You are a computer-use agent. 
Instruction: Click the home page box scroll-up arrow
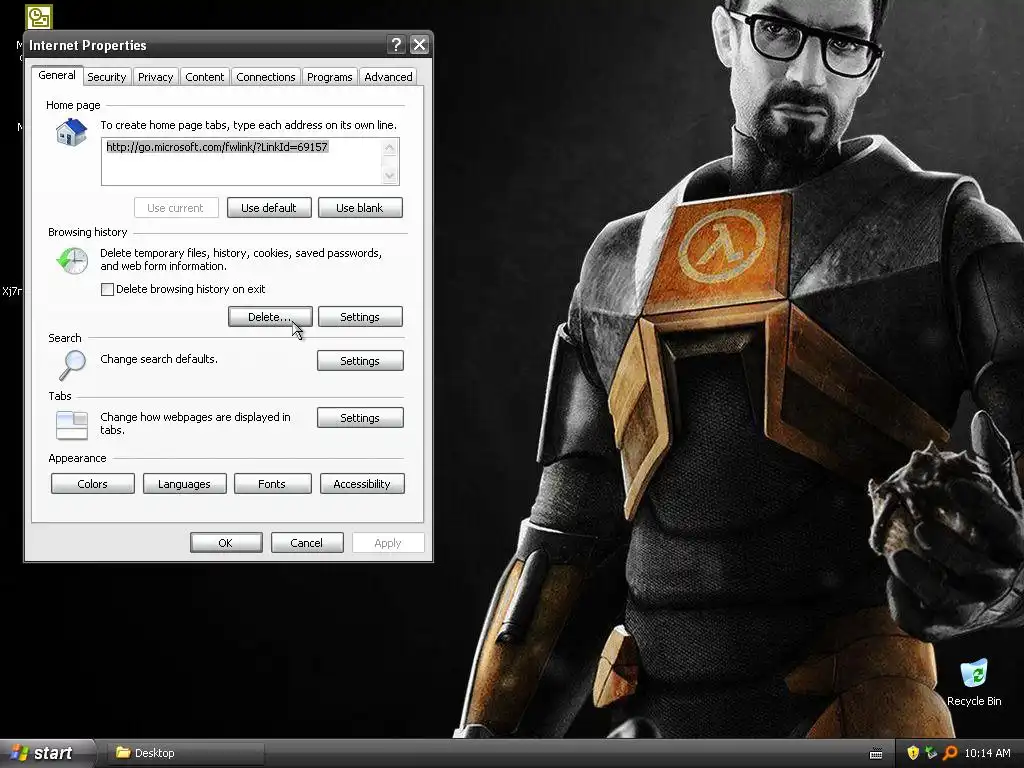click(390, 148)
